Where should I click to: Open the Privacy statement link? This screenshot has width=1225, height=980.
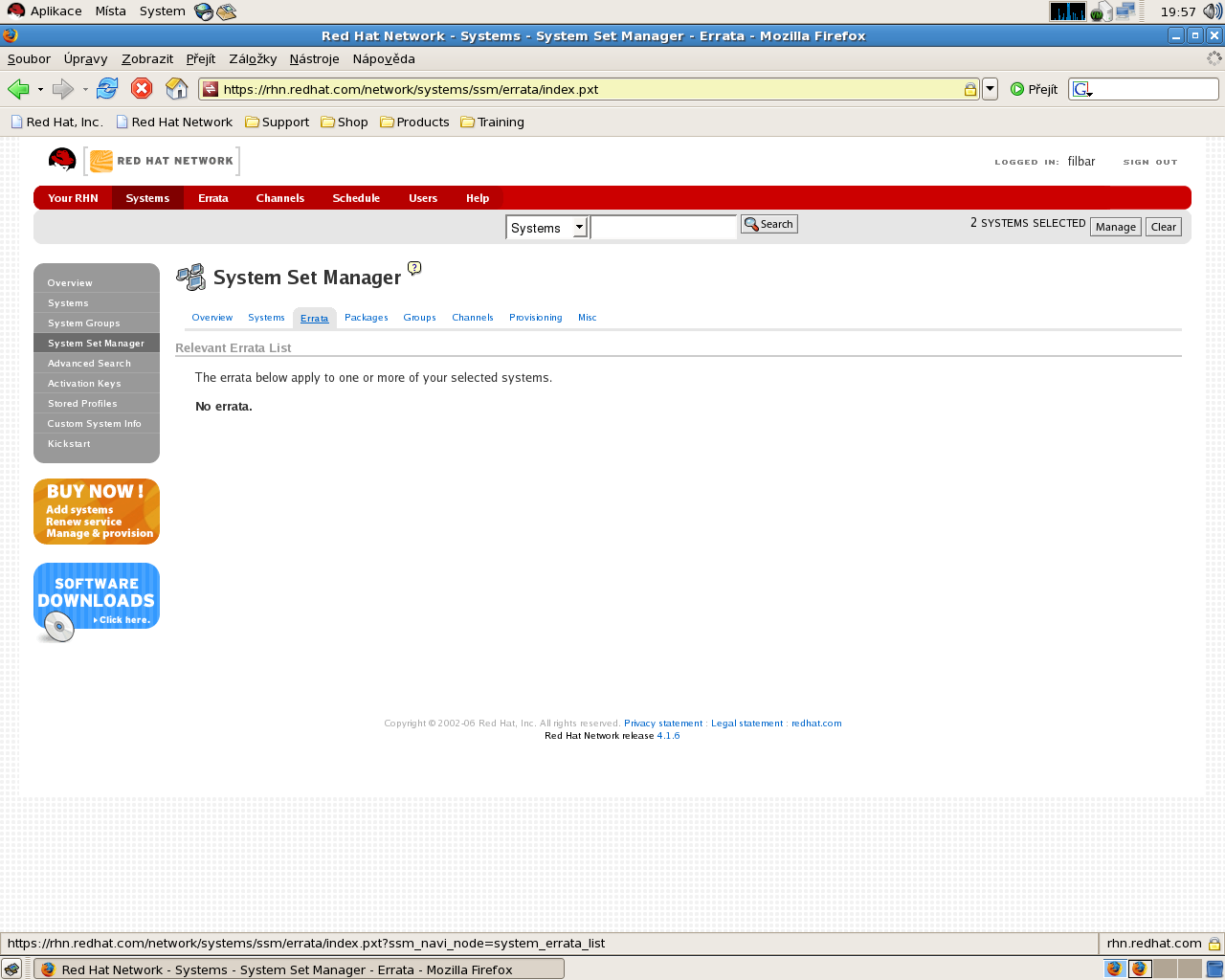click(x=663, y=724)
